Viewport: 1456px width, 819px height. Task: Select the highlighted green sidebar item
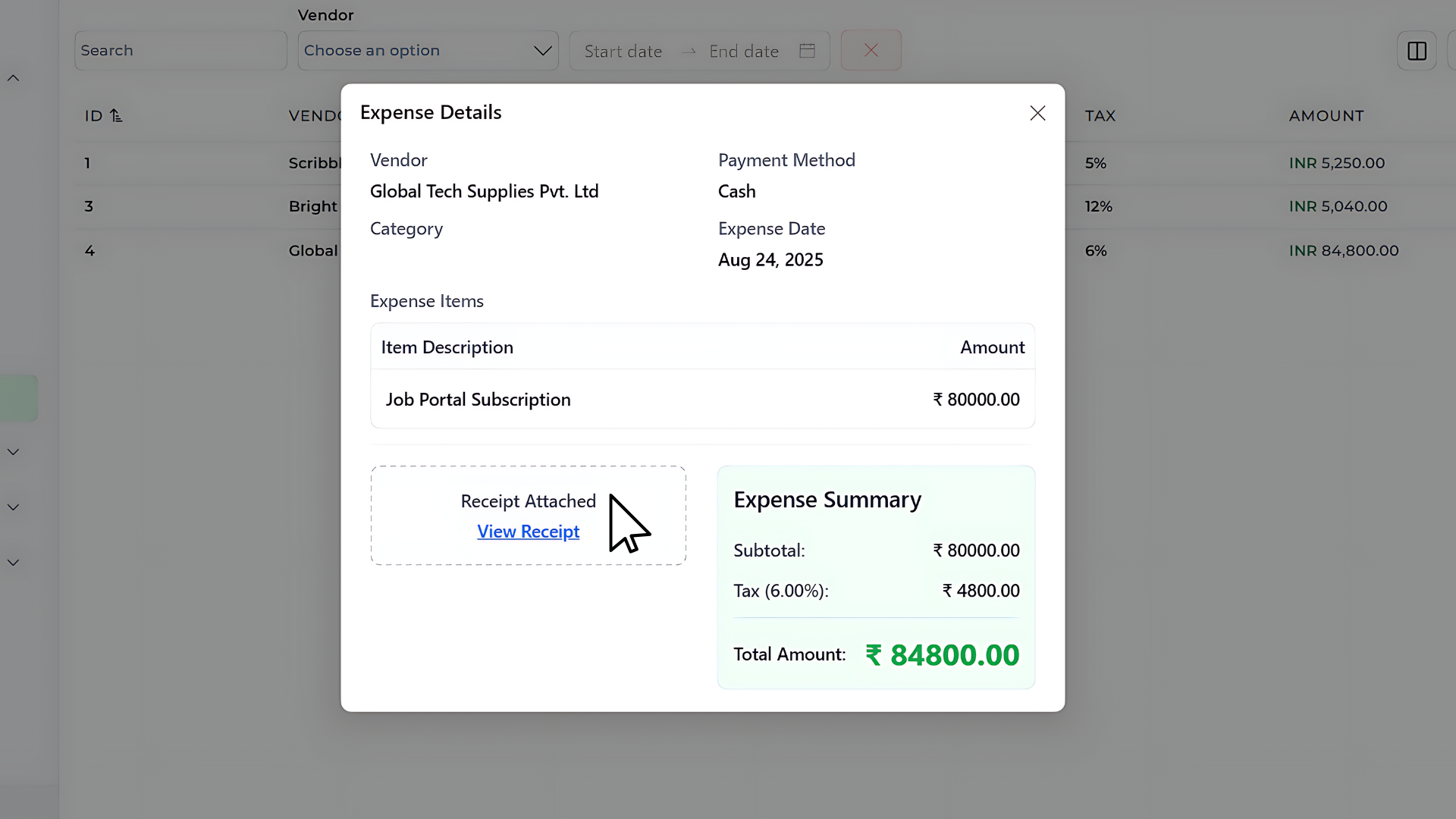coord(18,398)
